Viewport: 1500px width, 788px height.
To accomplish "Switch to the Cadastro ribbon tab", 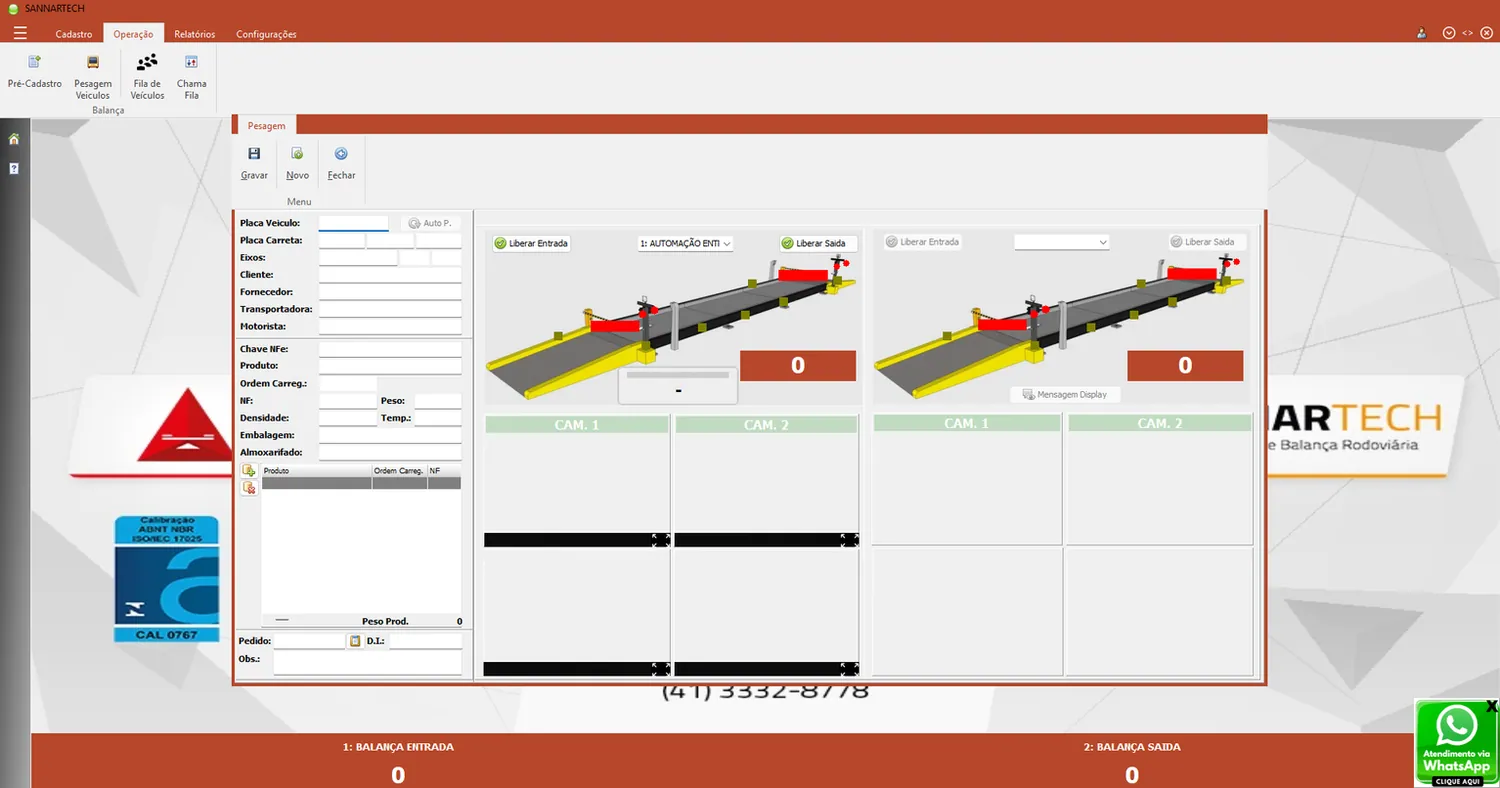I will coord(74,34).
